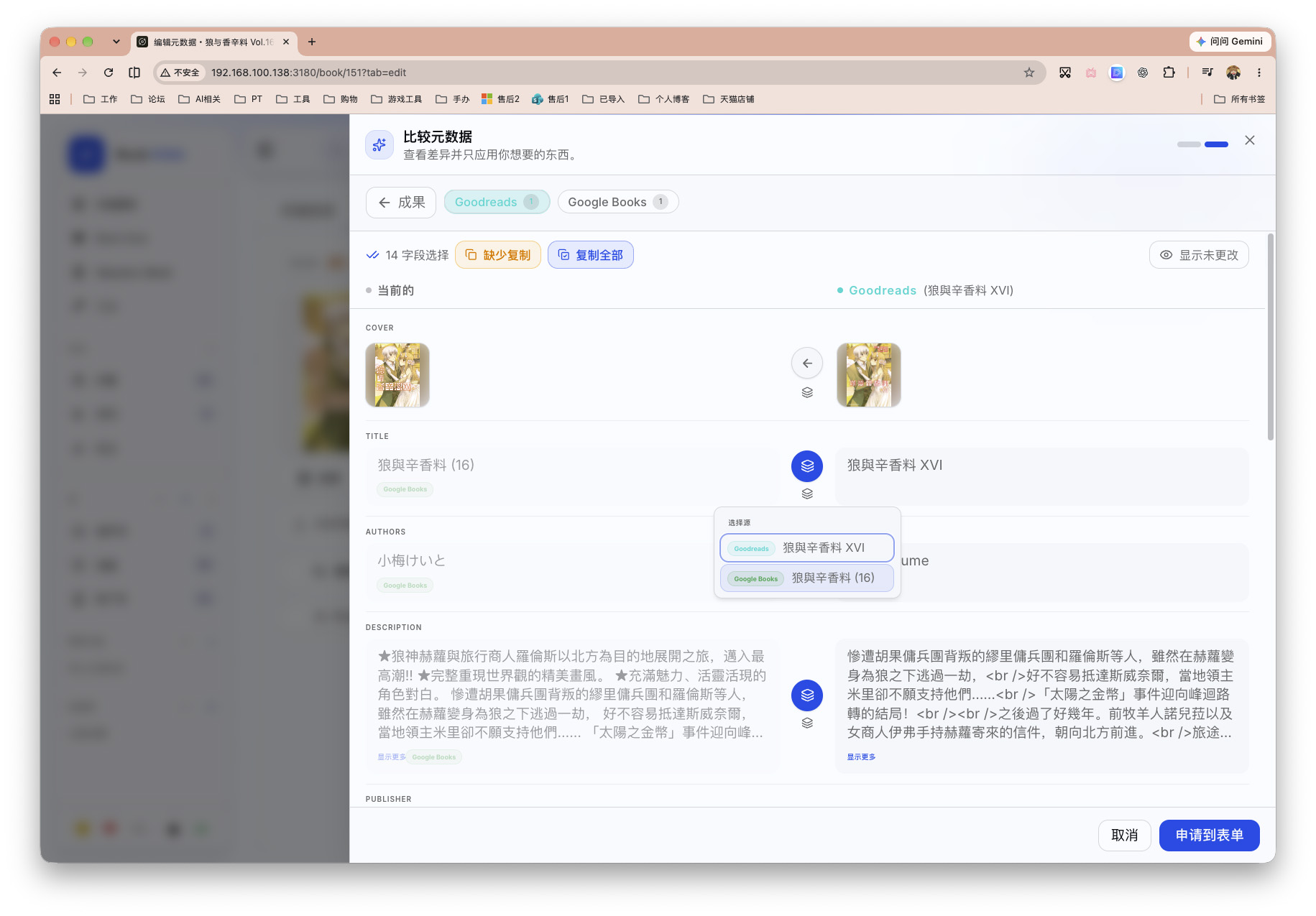Open source picker under the cover arrow
Viewport: 1316px width, 916px height.
[807, 393]
